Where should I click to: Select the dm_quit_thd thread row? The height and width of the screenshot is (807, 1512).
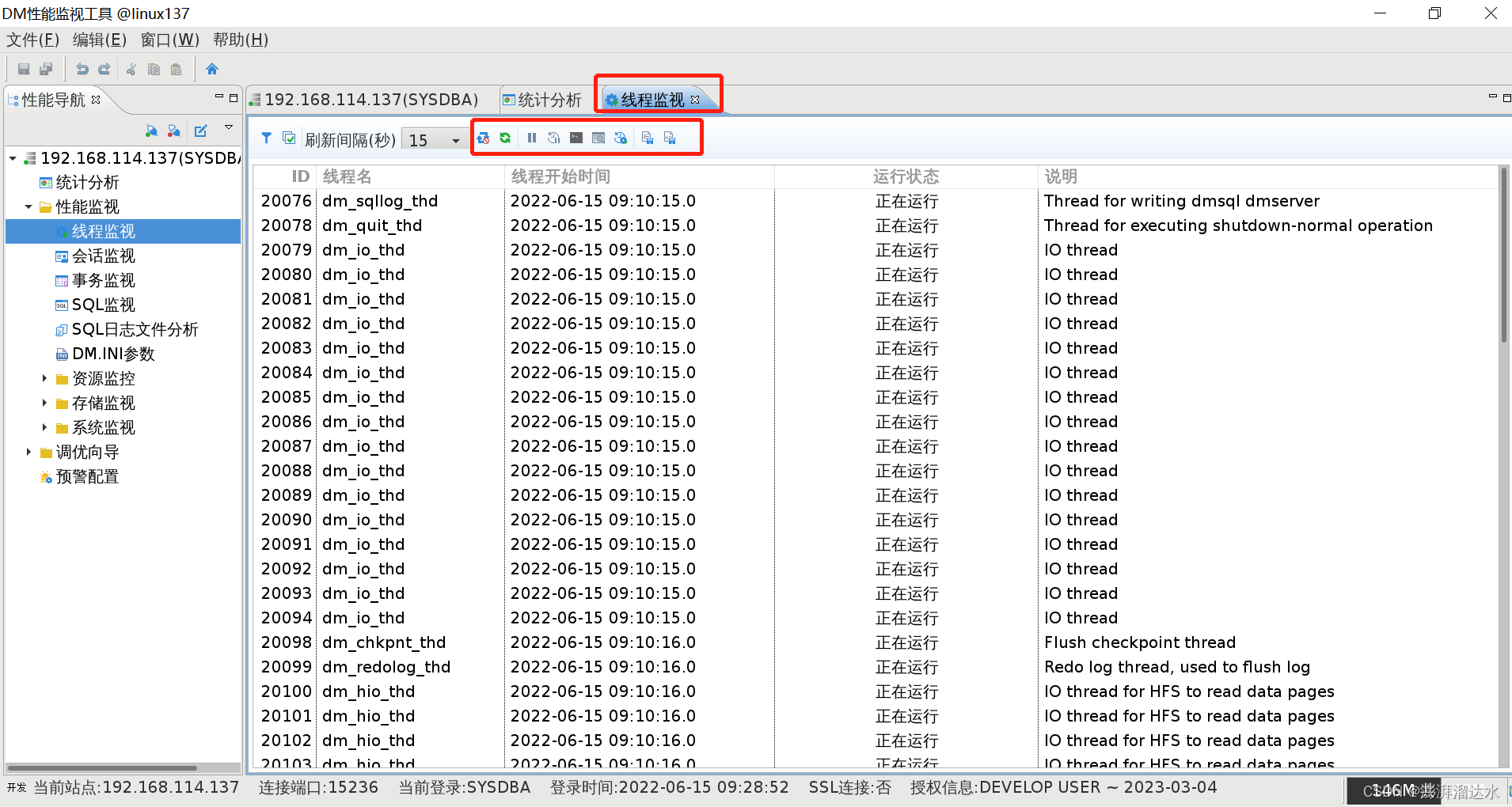(876, 225)
